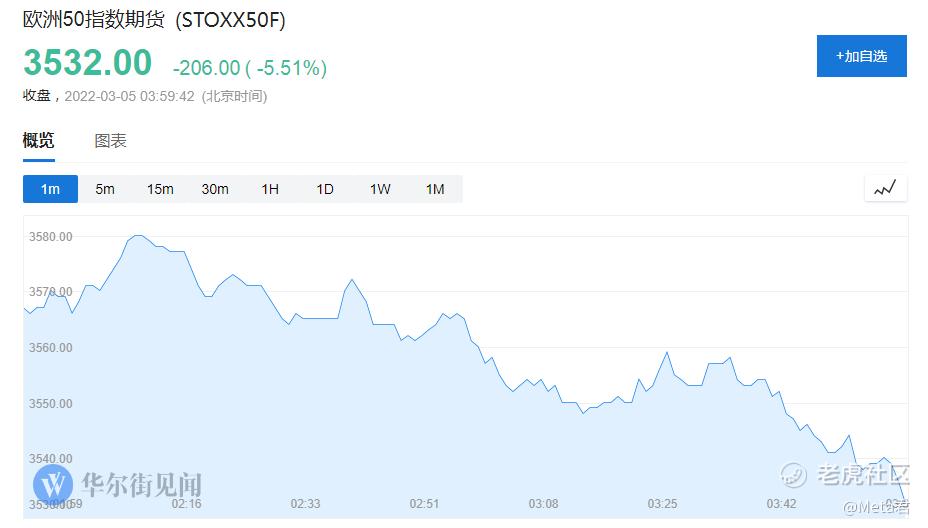Choose the 1W chart interval
Screen dimensions: 928x528
tap(380, 189)
